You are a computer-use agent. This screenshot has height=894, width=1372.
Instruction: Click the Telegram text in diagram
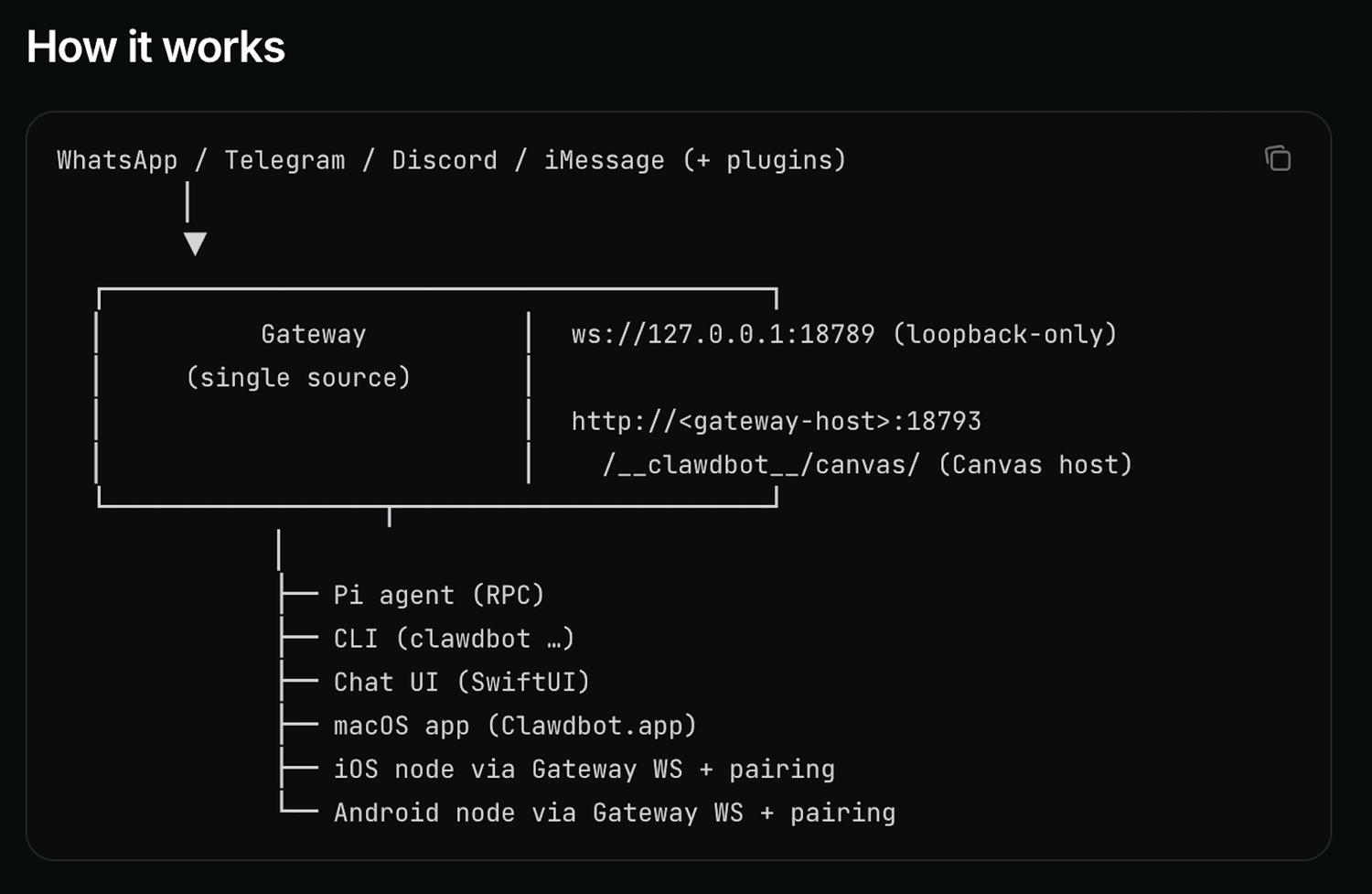coord(284,160)
